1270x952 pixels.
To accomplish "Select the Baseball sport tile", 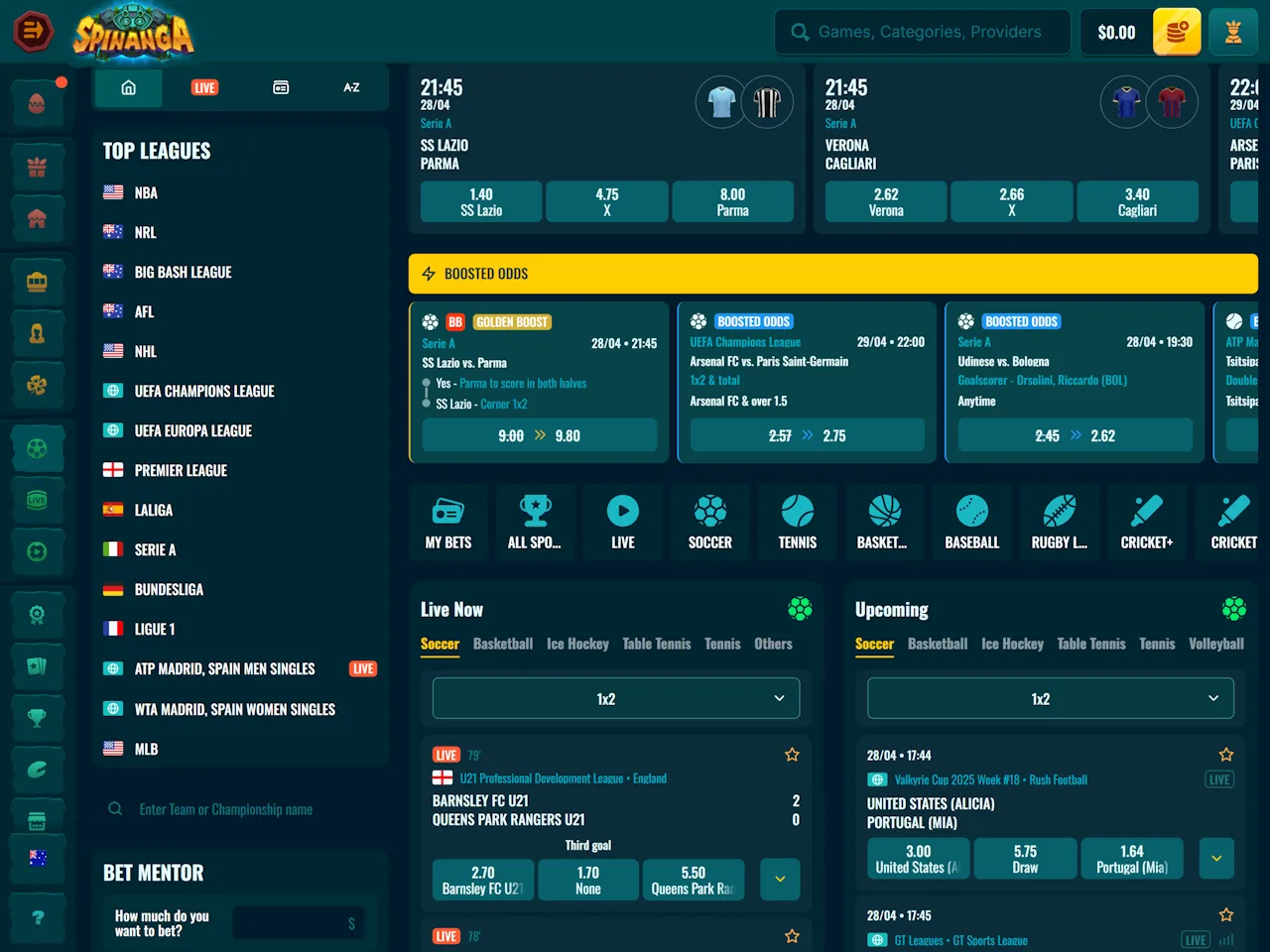I will (x=972, y=523).
